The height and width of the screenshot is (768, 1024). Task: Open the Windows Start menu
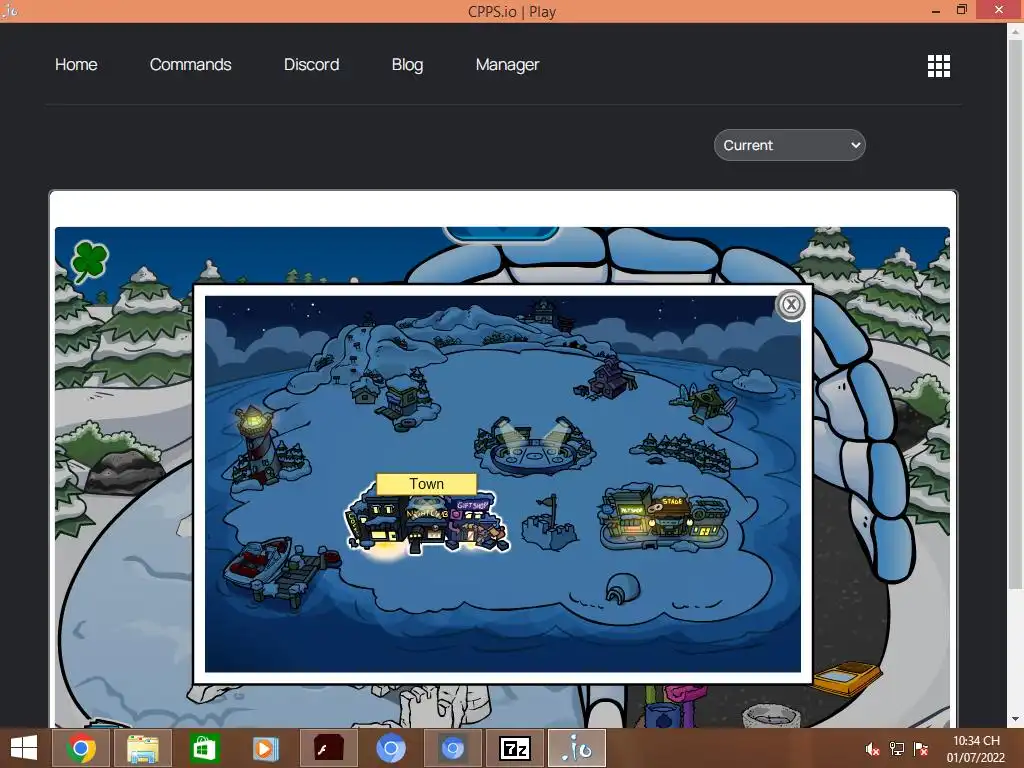click(24, 748)
